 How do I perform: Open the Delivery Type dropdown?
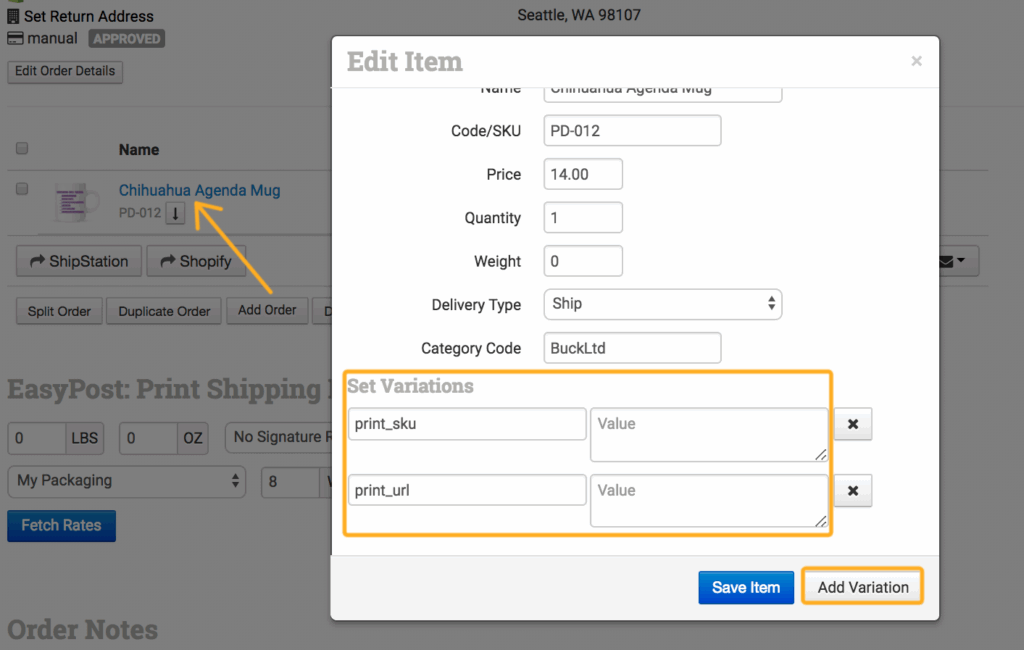tap(662, 304)
